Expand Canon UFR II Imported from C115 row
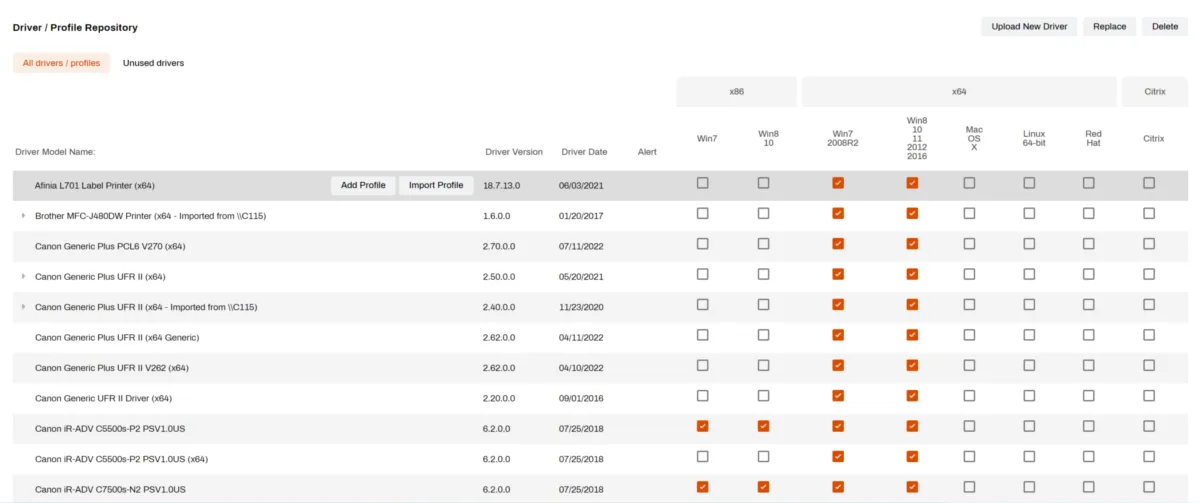The height and width of the screenshot is (503, 1200). pos(23,307)
